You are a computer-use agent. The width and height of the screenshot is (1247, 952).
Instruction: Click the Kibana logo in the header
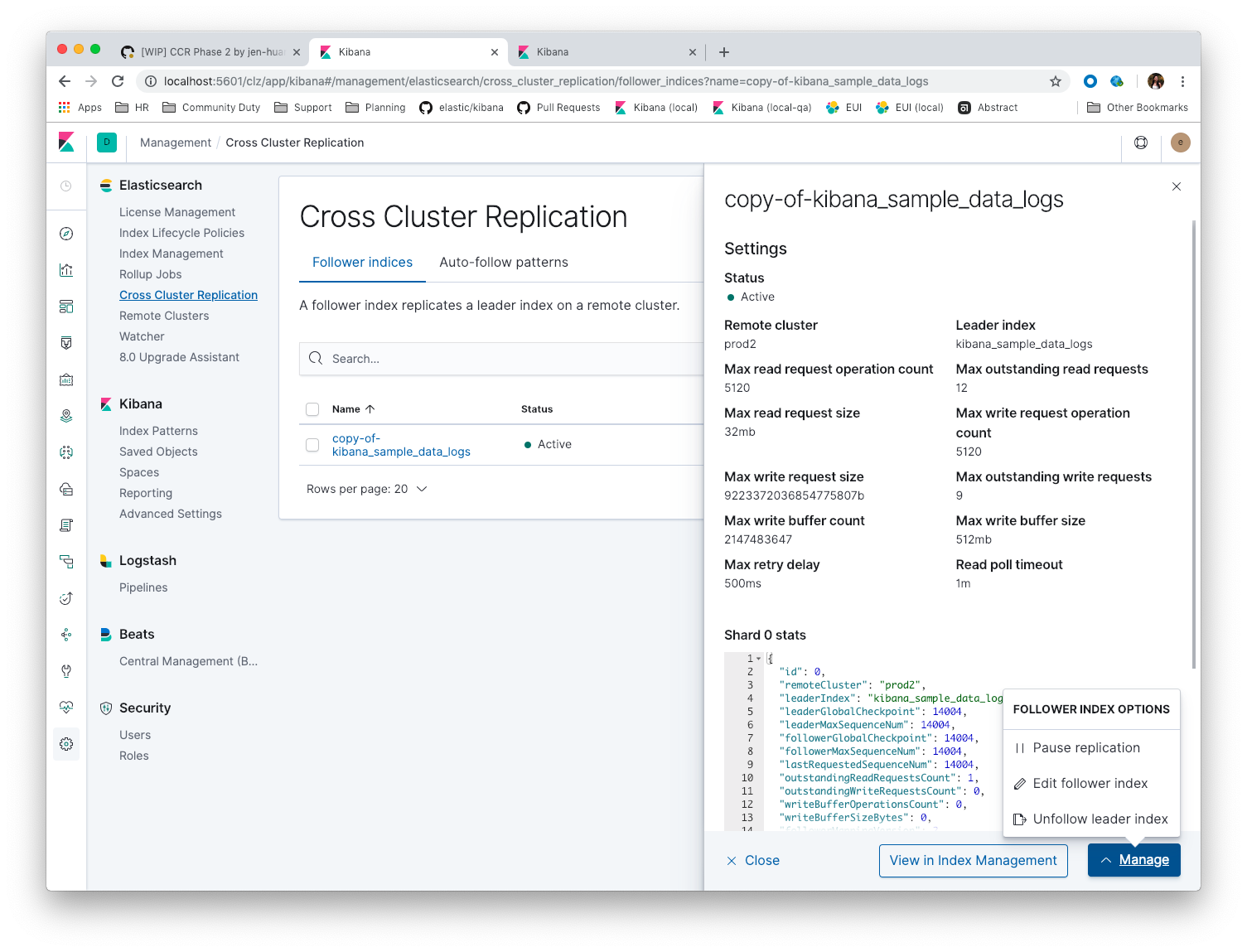[x=66, y=143]
